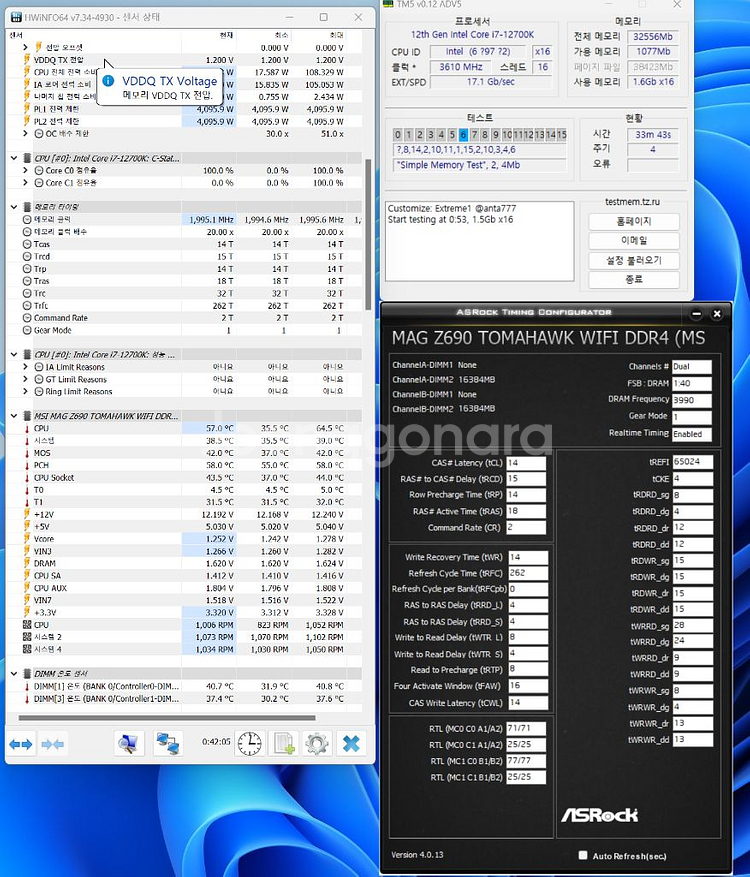Collapse the 메모리 타이밍 section
750x877 pixels.
[x=14, y=207]
